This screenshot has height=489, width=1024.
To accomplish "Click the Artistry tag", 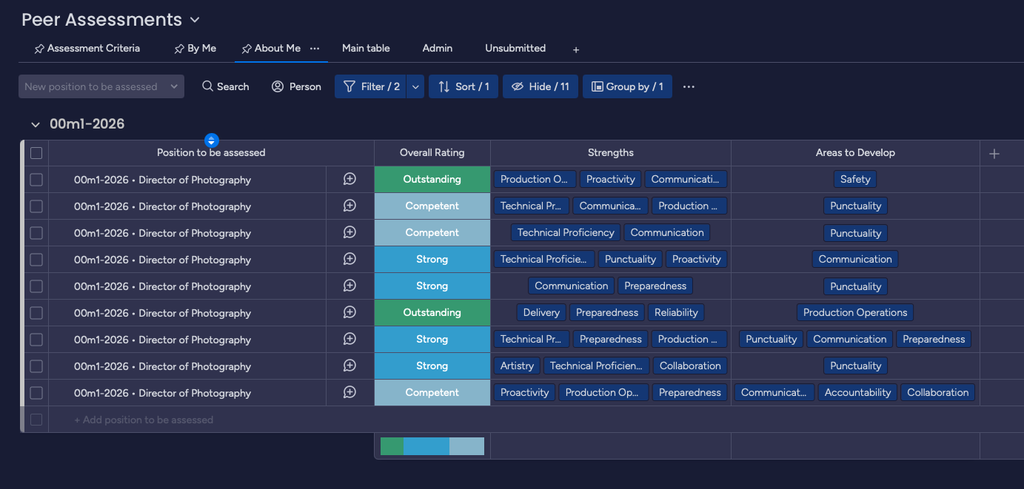I will 517,366.
